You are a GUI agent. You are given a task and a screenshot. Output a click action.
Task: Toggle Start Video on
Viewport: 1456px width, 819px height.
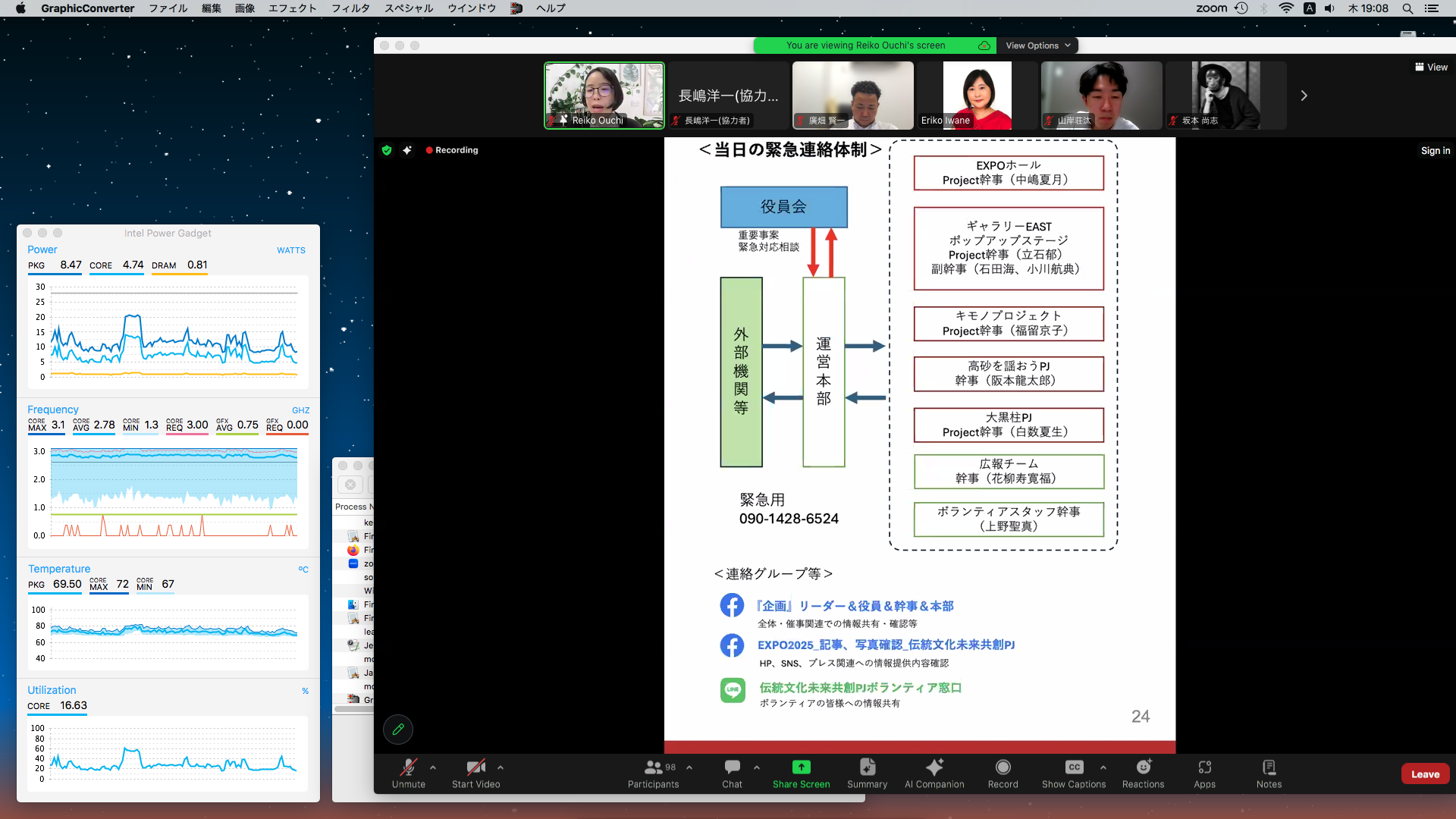pyautogui.click(x=475, y=767)
